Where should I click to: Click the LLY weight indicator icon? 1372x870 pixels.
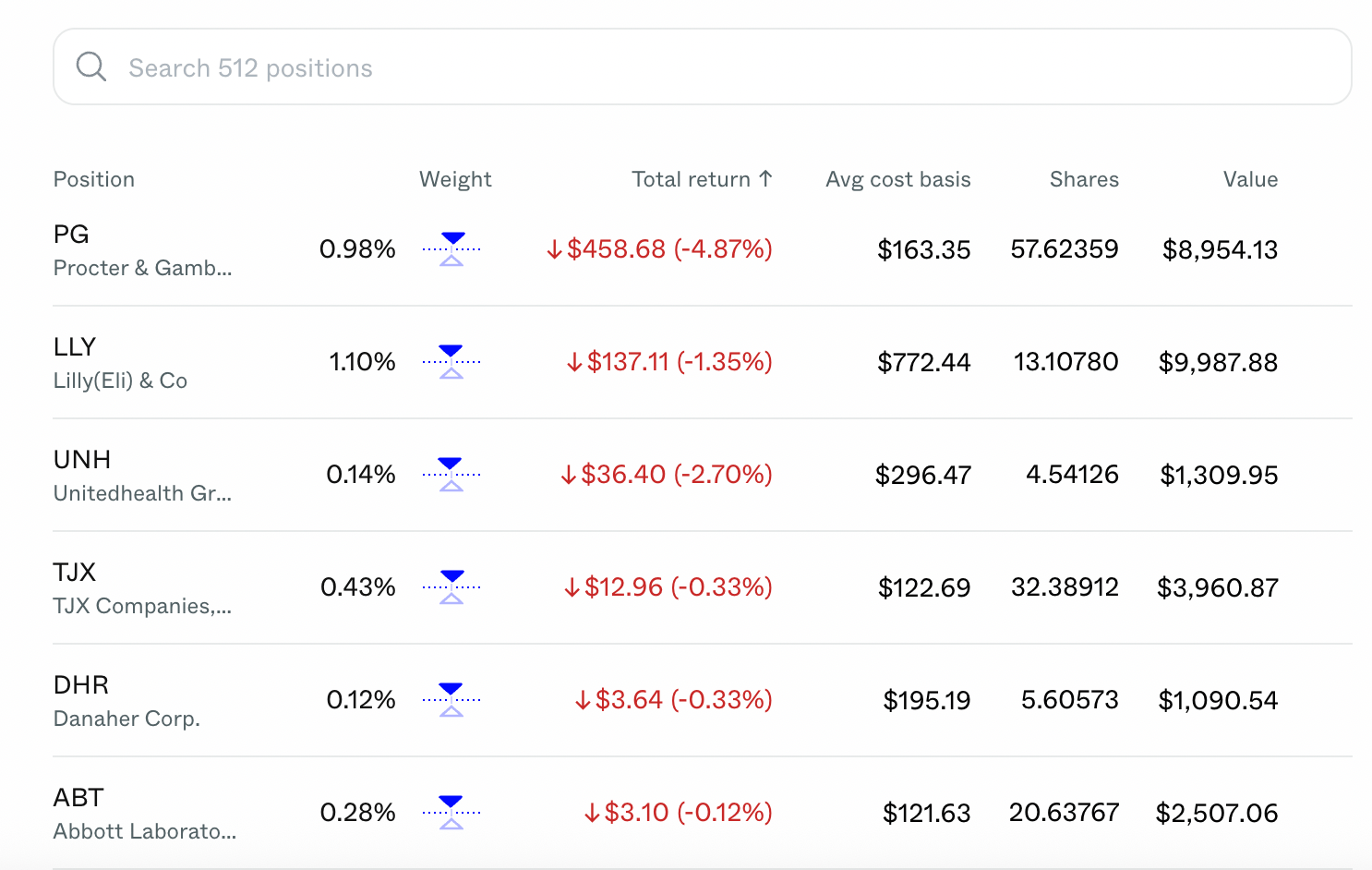pyautogui.click(x=451, y=362)
